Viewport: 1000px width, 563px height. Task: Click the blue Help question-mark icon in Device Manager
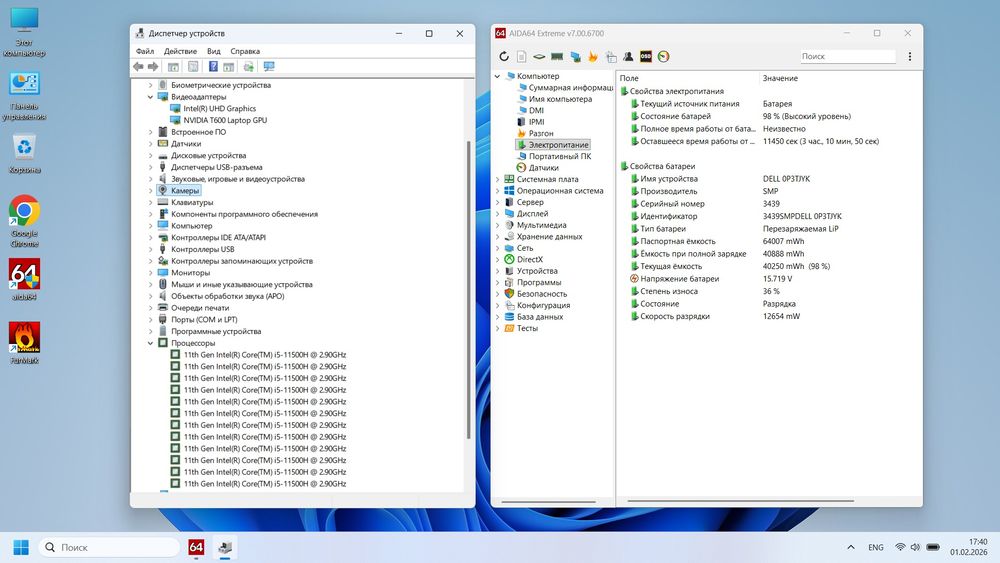(x=213, y=66)
